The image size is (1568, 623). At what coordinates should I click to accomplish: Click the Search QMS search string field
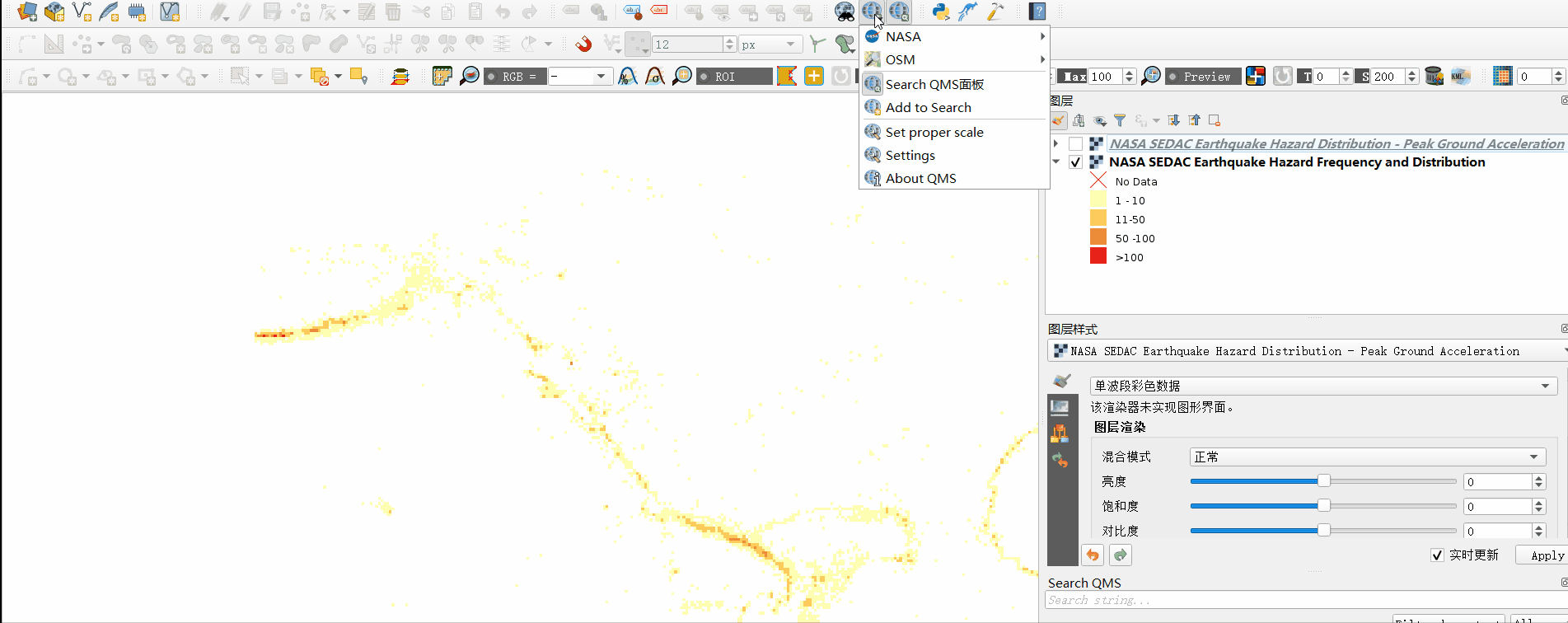tap(1306, 601)
